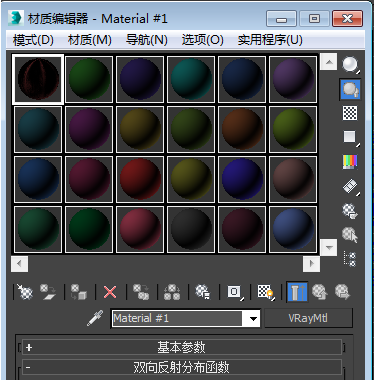Open the 实用程序(U) menu
Image resolution: width=374 pixels, height=380 pixels.
click(270, 40)
